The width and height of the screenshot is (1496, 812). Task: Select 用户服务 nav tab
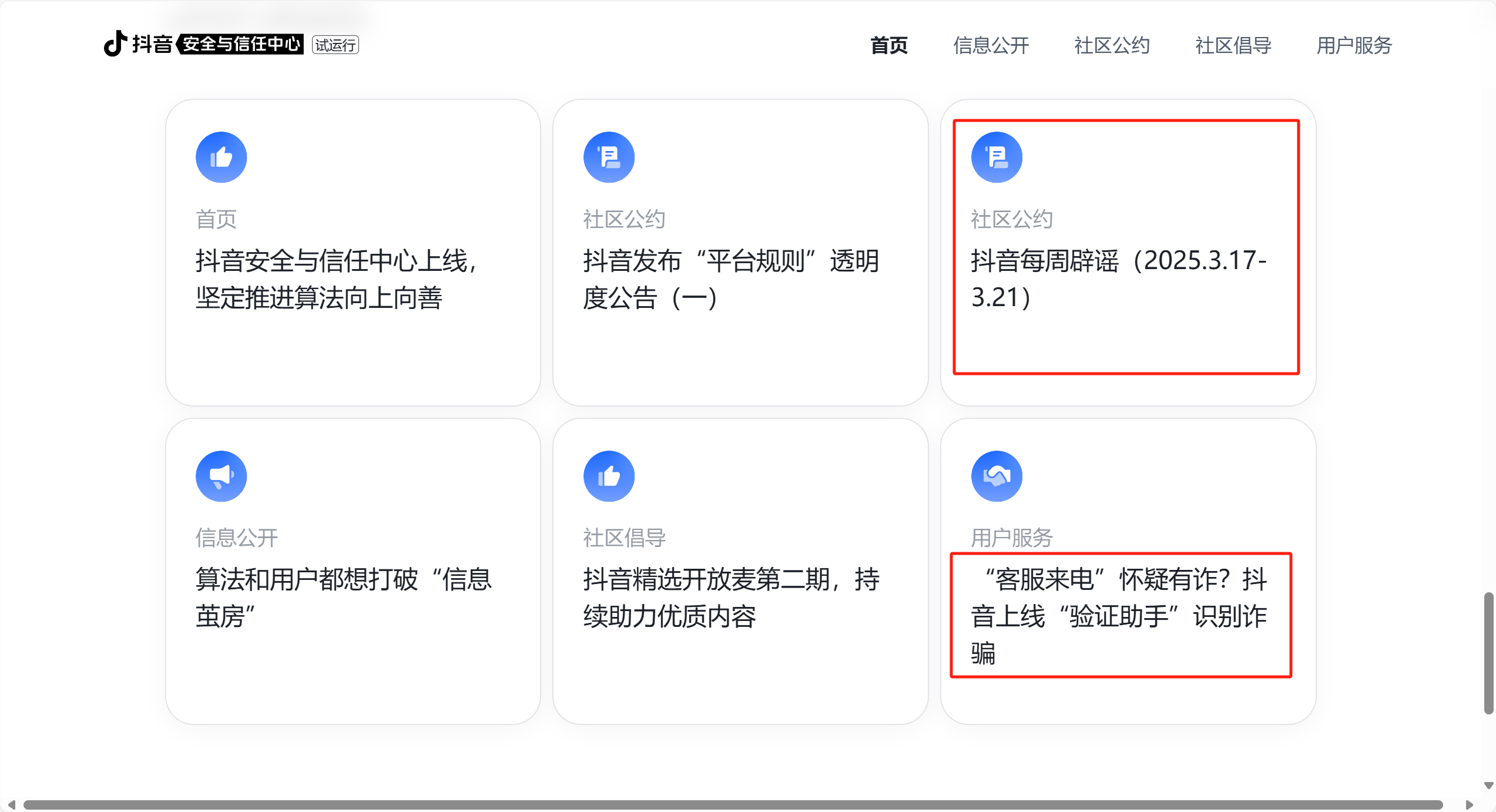(1354, 45)
